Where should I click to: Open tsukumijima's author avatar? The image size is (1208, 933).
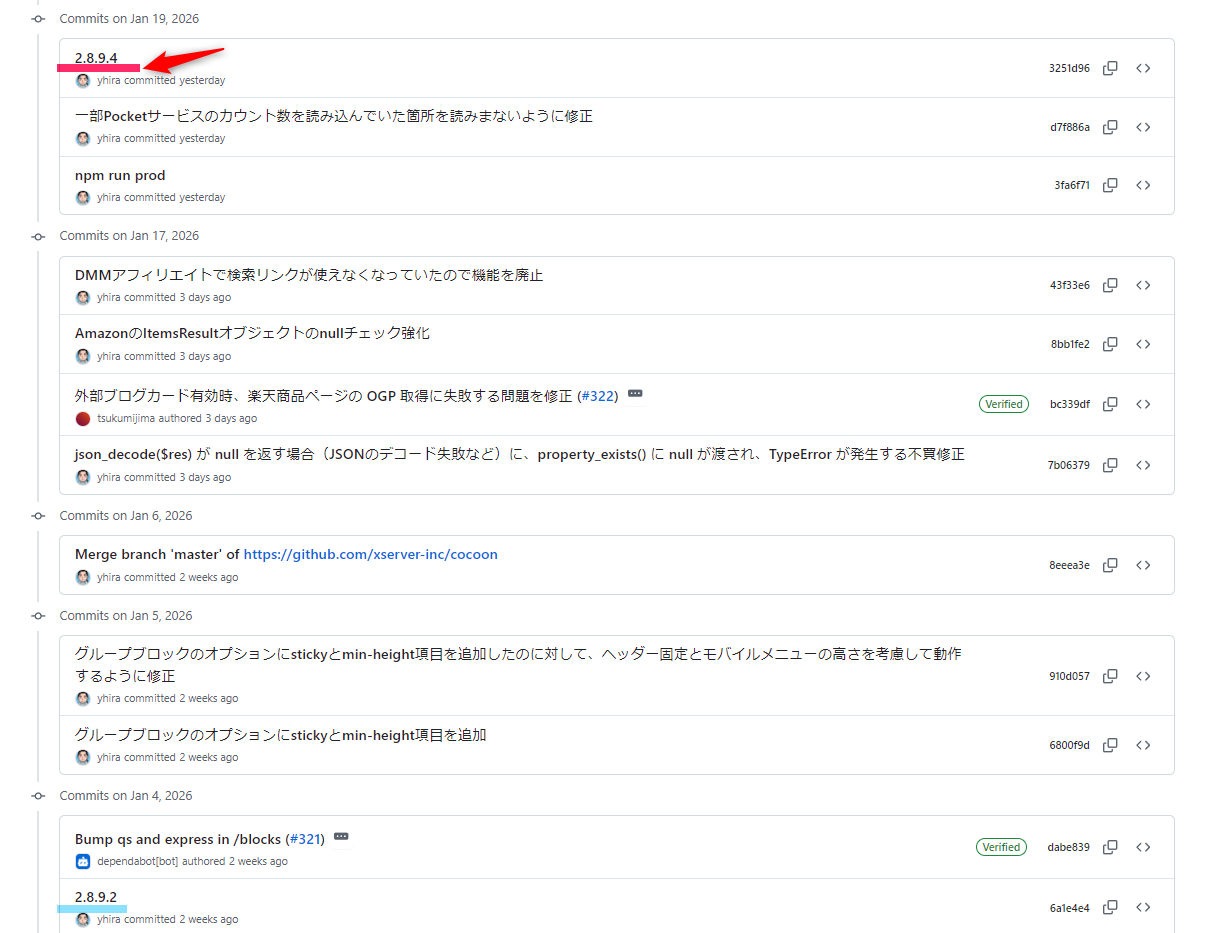(x=83, y=418)
